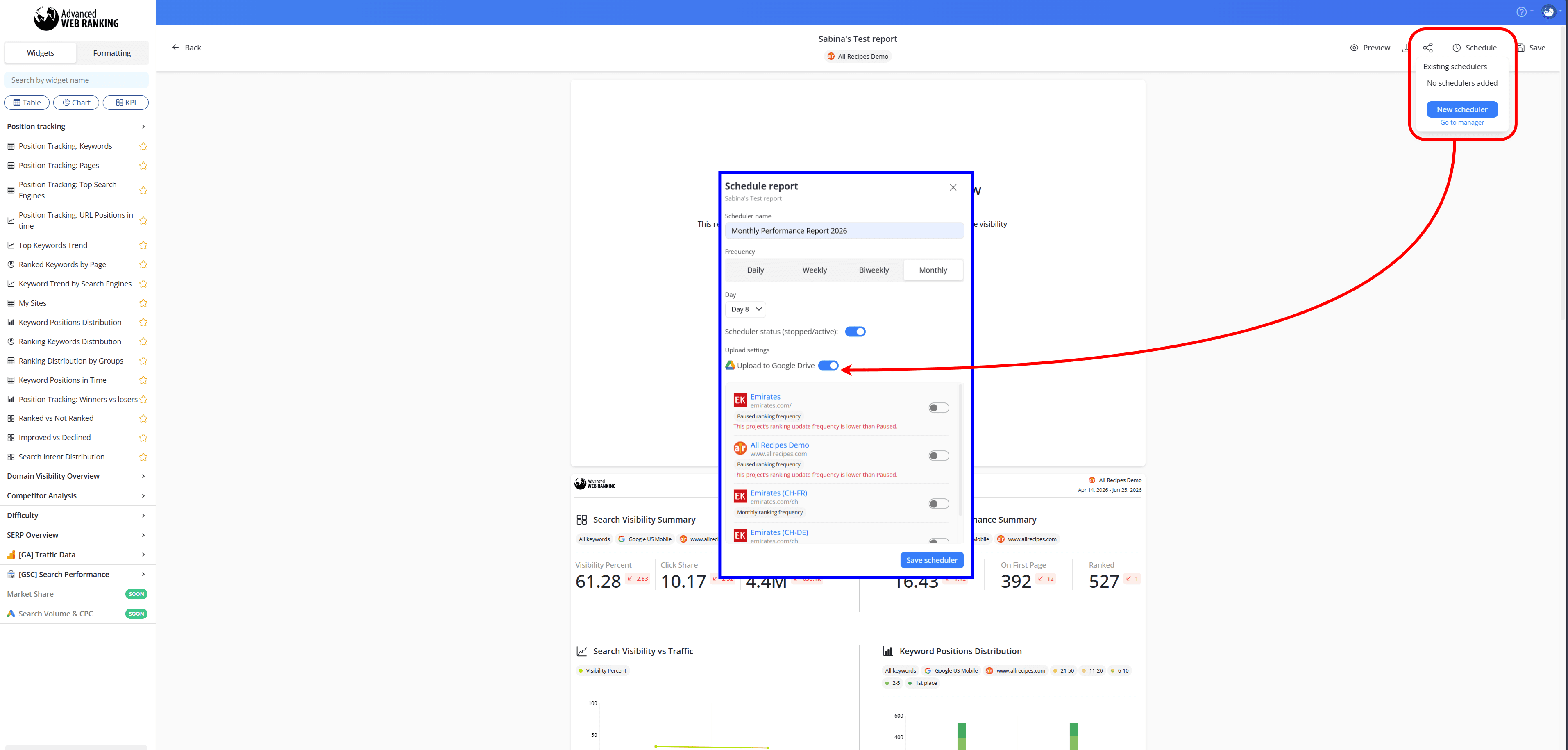This screenshot has height=750, width=1568.
Task: Star the Search Intent Distribution widget
Action: point(143,457)
